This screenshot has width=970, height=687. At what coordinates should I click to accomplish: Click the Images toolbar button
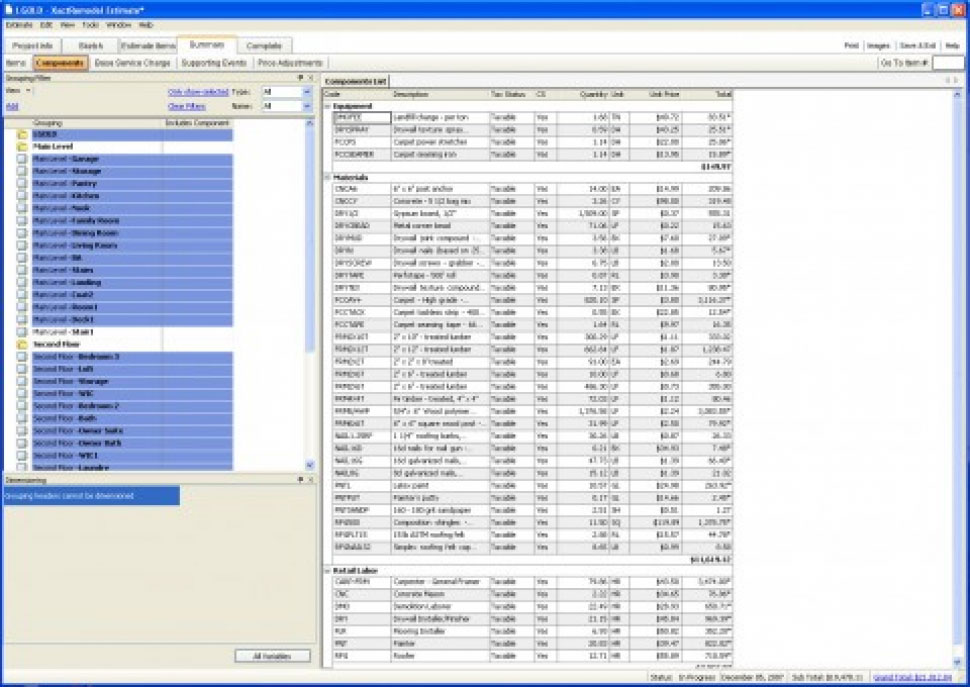[878, 46]
